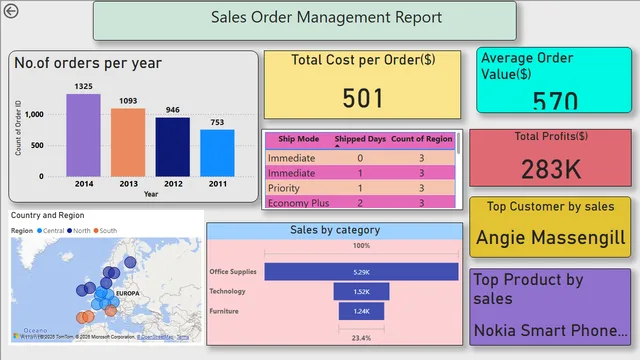
Task: Click the Ship Mode table scrollbar
Action: click(x=458, y=144)
